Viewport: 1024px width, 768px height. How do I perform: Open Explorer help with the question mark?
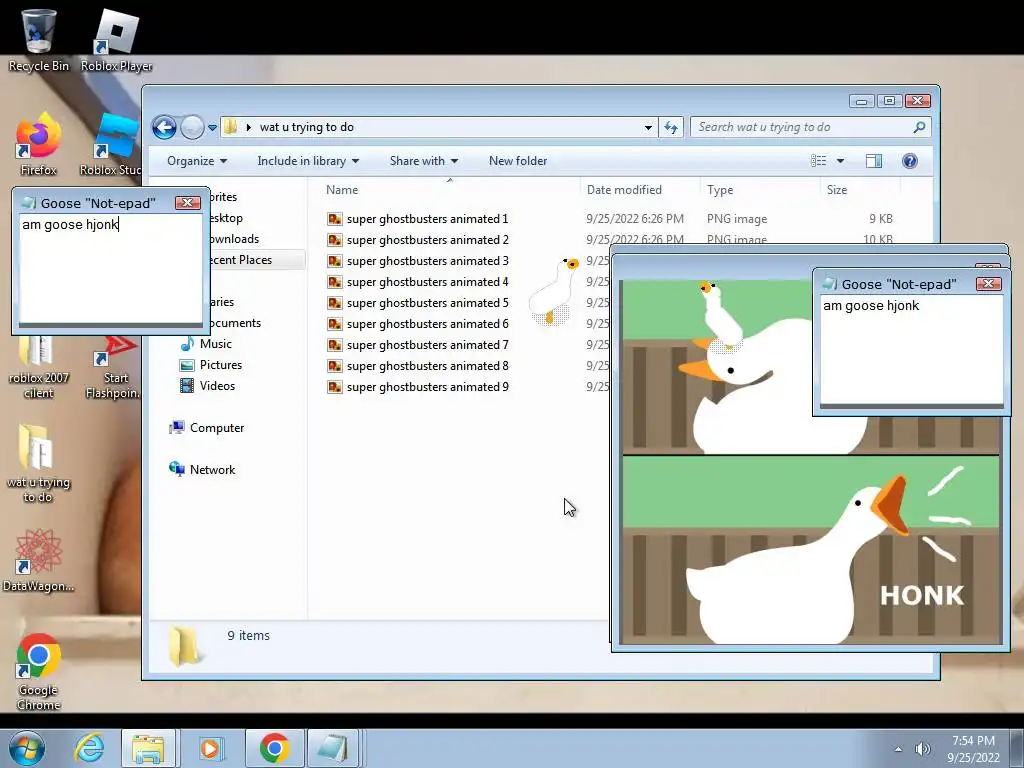click(x=910, y=161)
